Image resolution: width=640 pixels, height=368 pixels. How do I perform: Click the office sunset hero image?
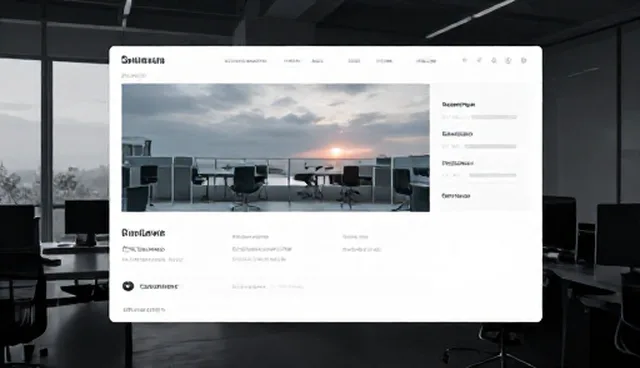tap(276, 148)
